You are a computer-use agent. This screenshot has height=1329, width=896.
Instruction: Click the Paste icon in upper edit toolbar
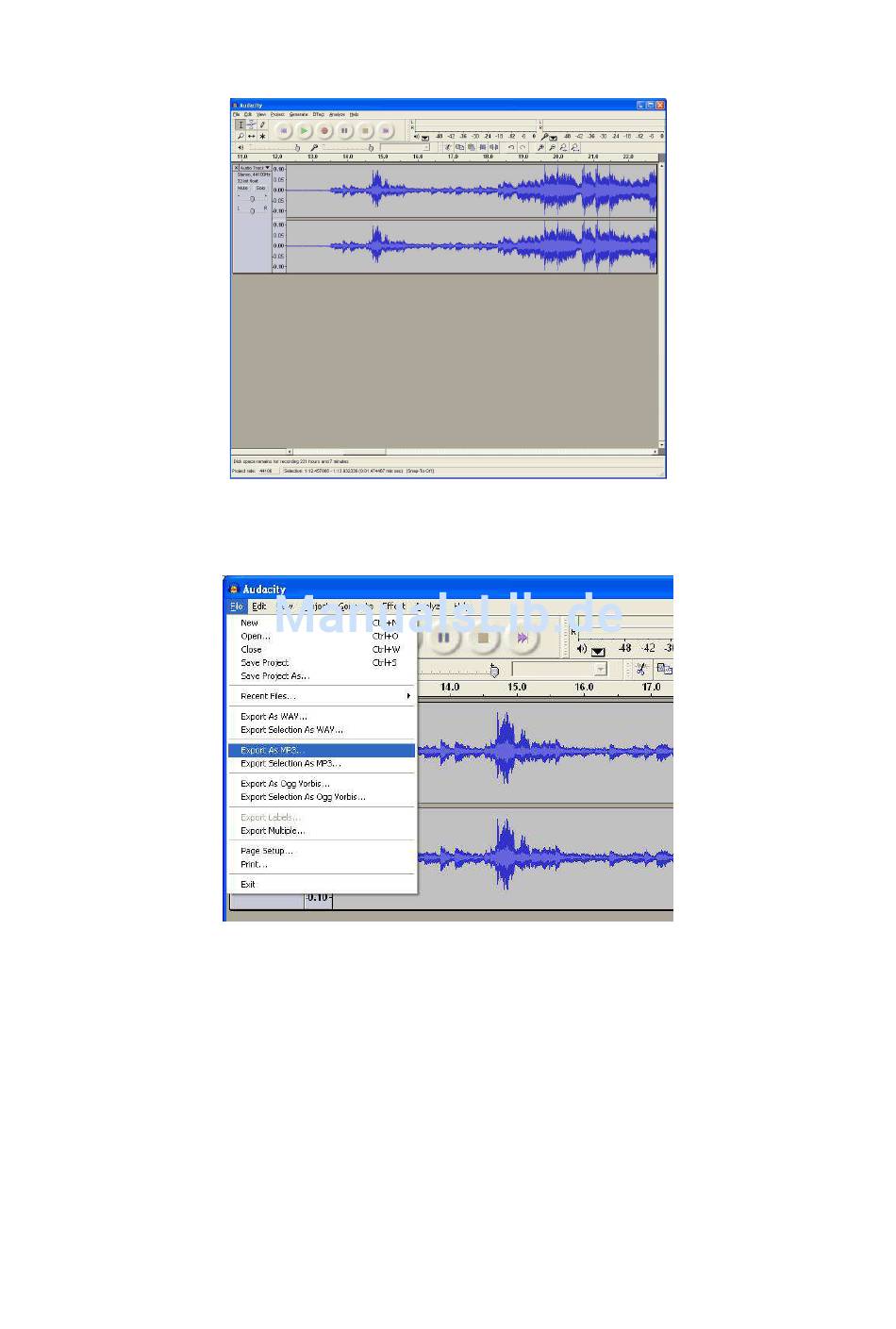coord(472,147)
